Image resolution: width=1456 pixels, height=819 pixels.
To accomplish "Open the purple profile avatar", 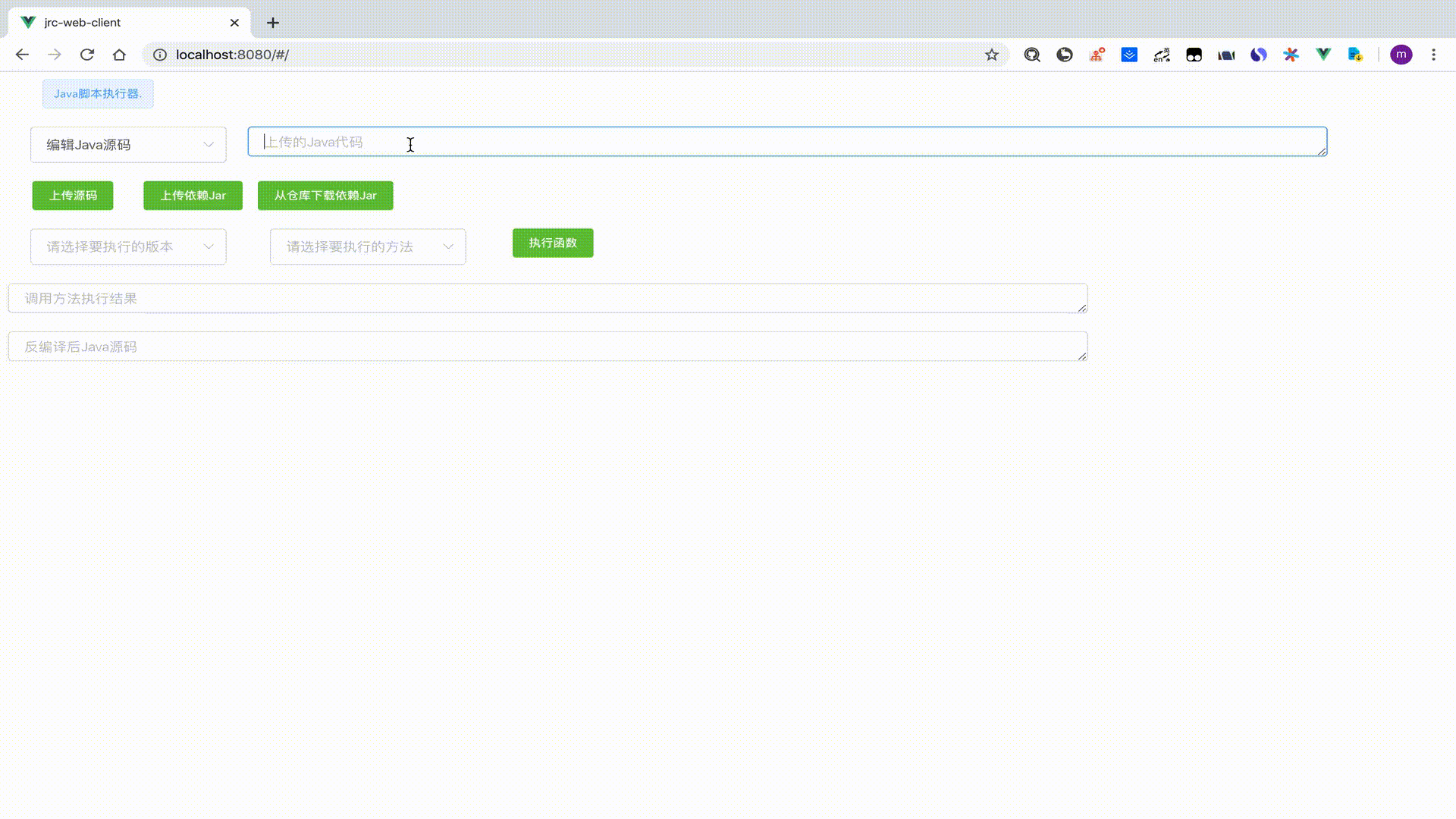I will tap(1401, 55).
